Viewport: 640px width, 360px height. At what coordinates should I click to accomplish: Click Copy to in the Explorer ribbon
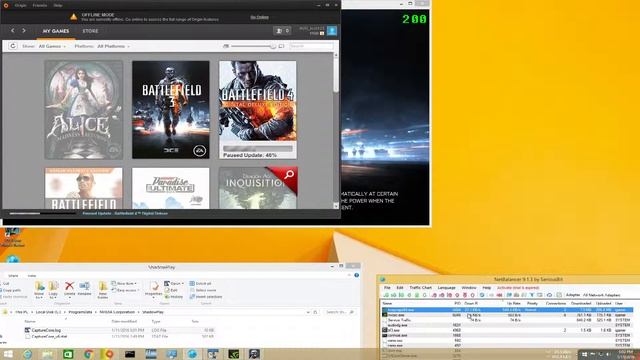pos(53,289)
